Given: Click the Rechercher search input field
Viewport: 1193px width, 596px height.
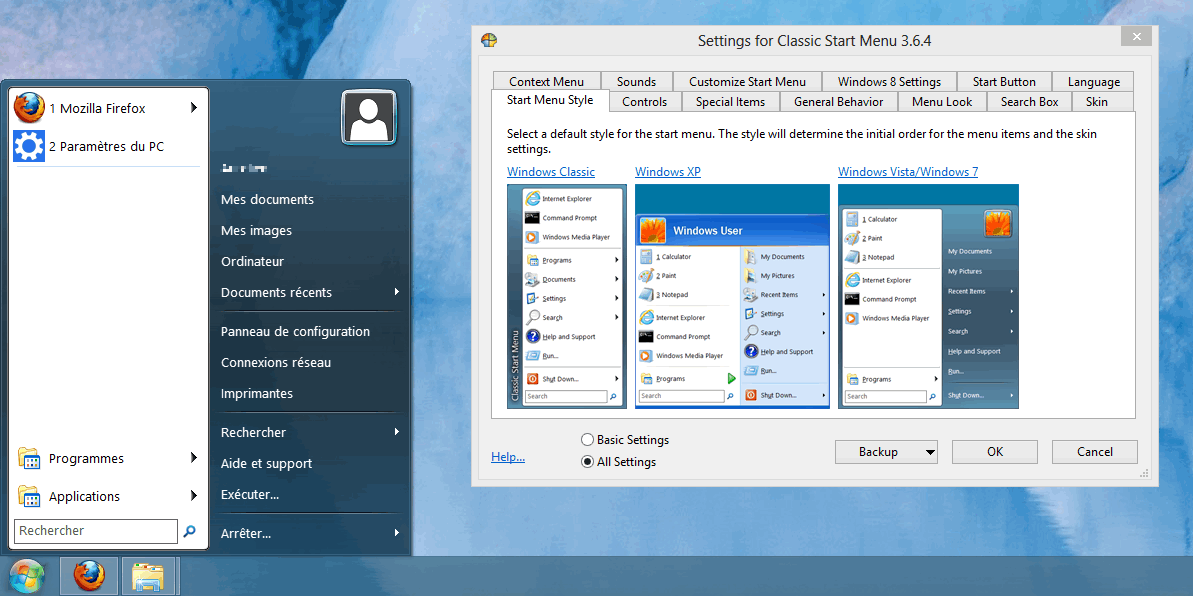Looking at the screenshot, I should click(x=96, y=531).
